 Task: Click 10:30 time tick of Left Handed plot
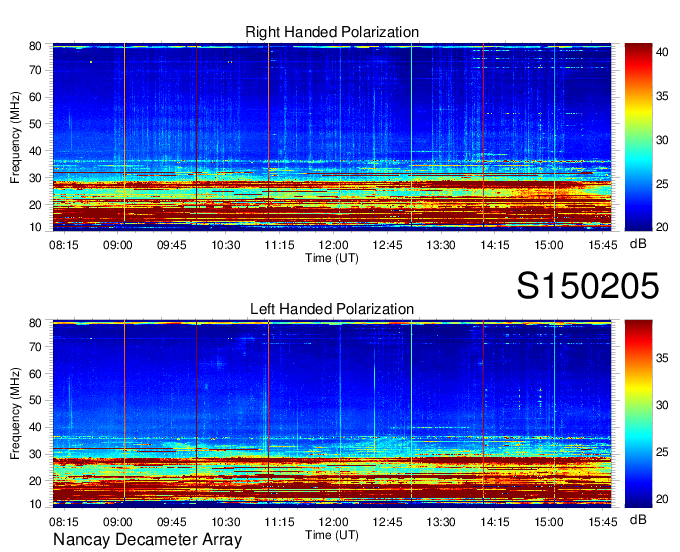coord(226,522)
